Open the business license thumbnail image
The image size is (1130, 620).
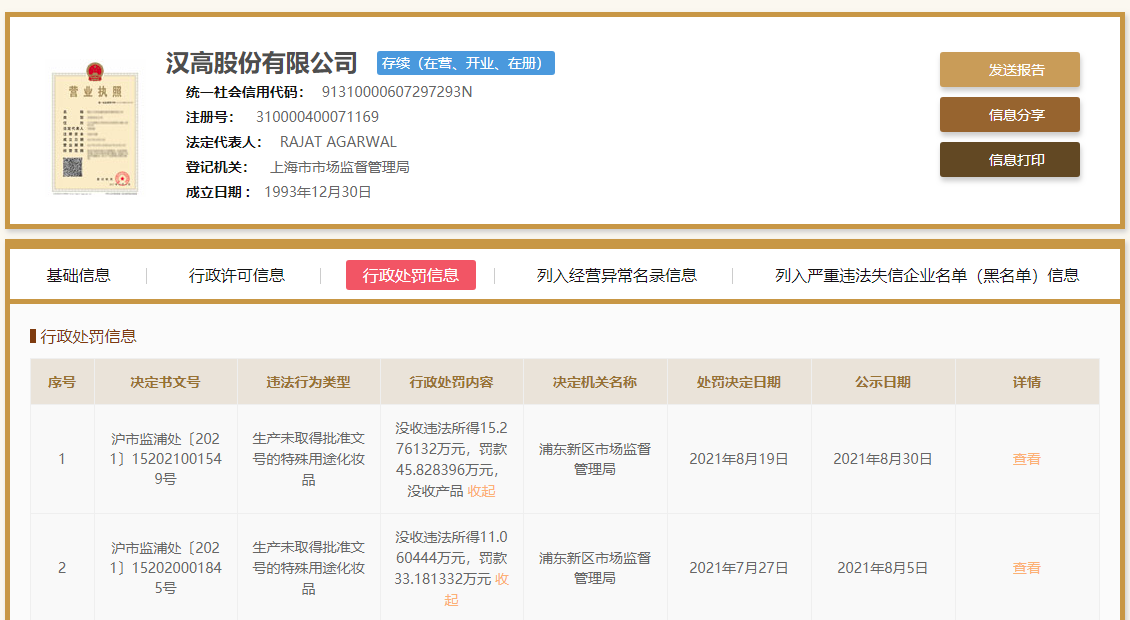point(94,128)
